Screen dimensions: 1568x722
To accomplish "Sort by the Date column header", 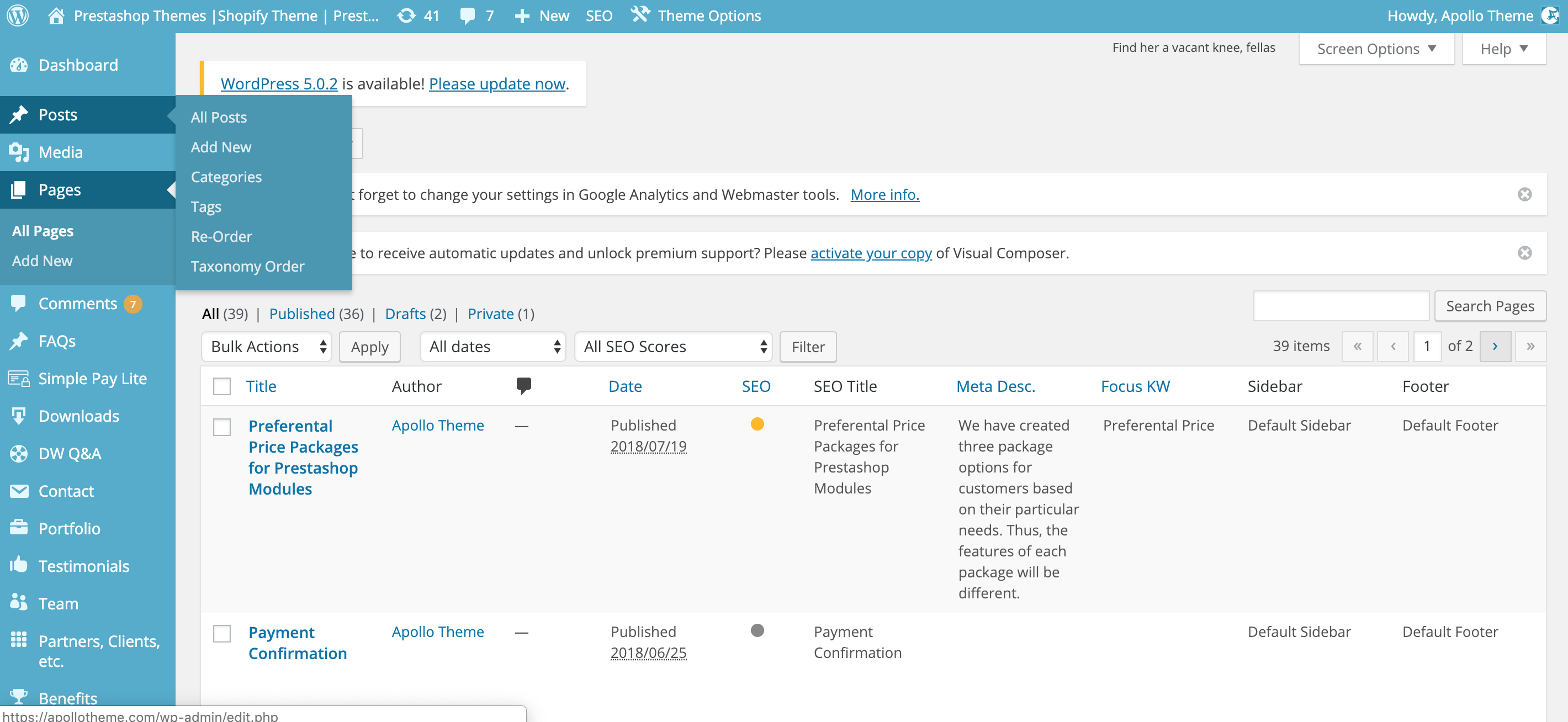I will pyautogui.click(x=625, y=386).
